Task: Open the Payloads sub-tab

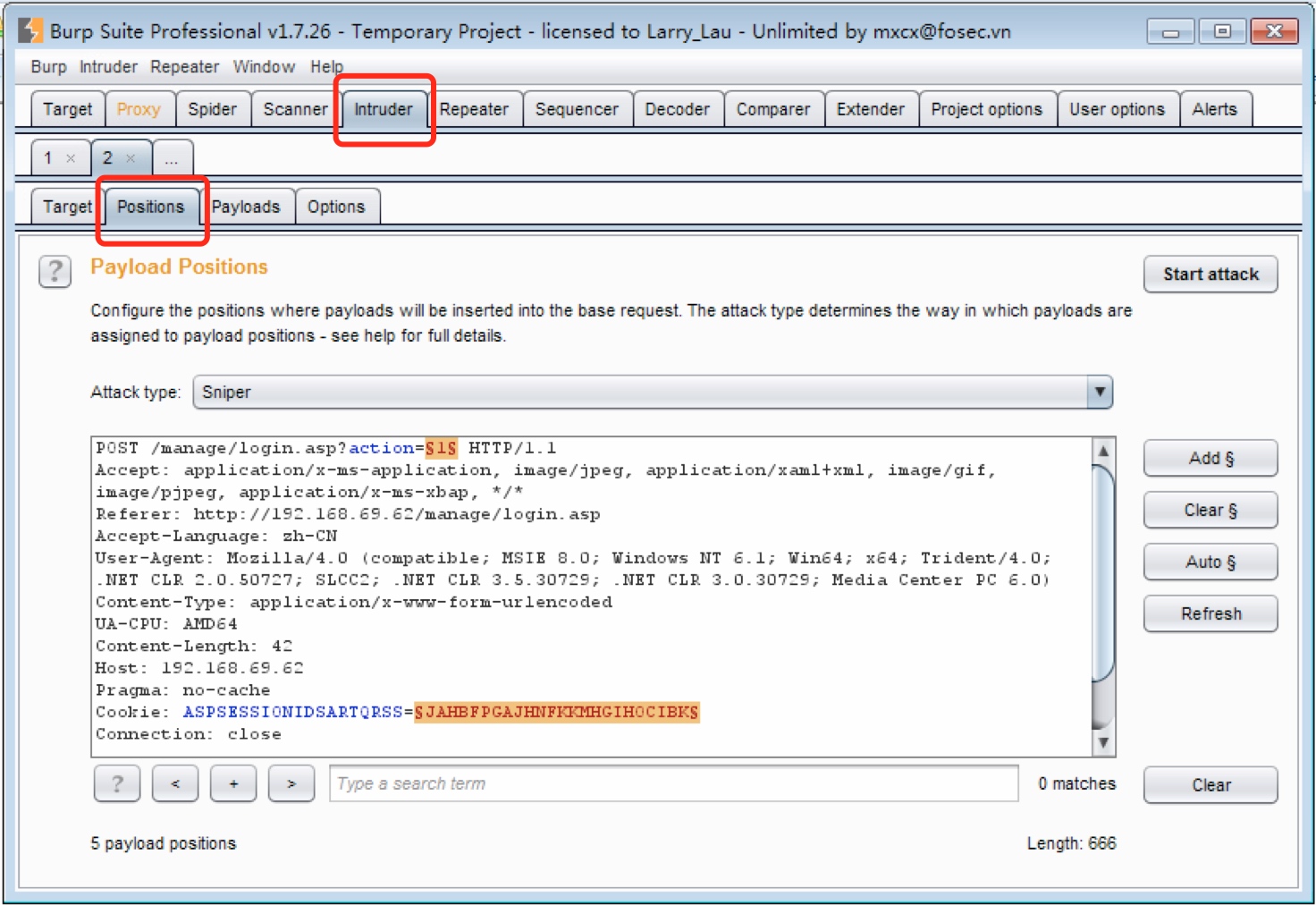Action: pyautogui.click(x=246, y=207)
